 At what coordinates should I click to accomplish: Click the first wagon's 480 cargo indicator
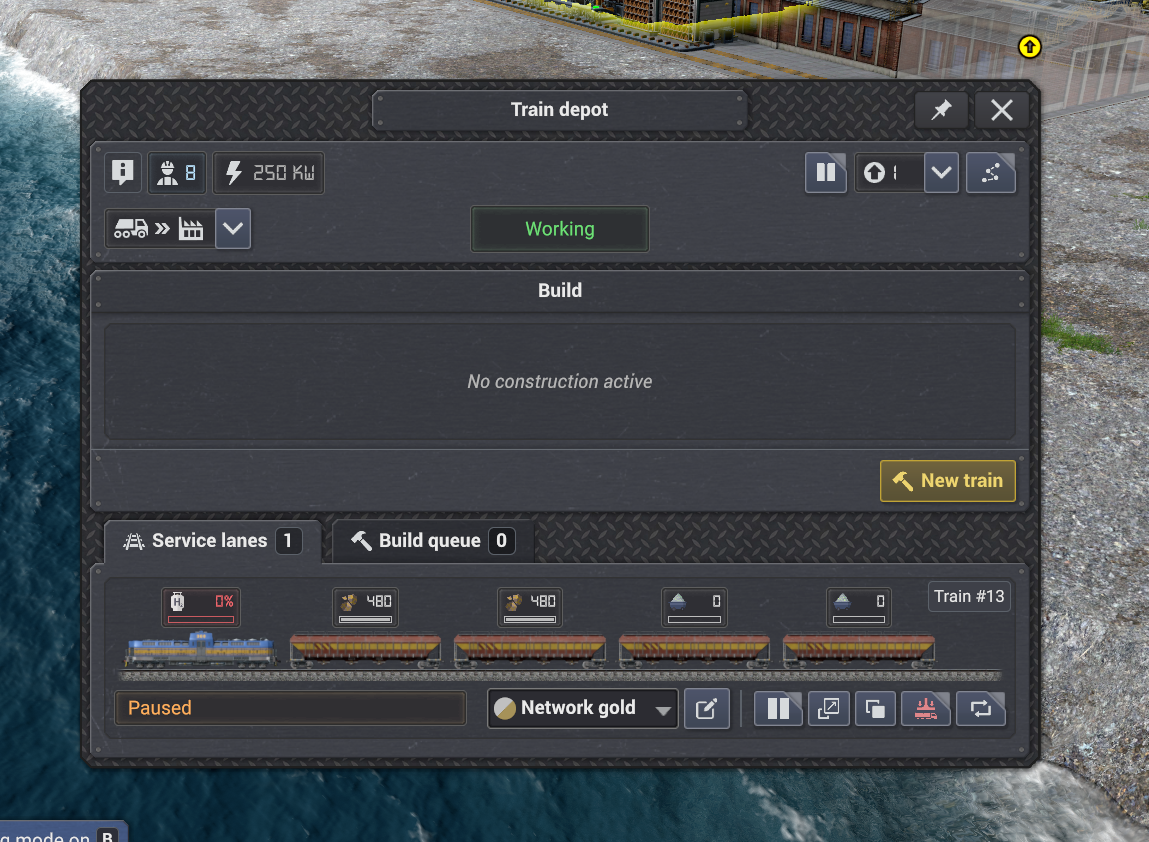(366, 607)
